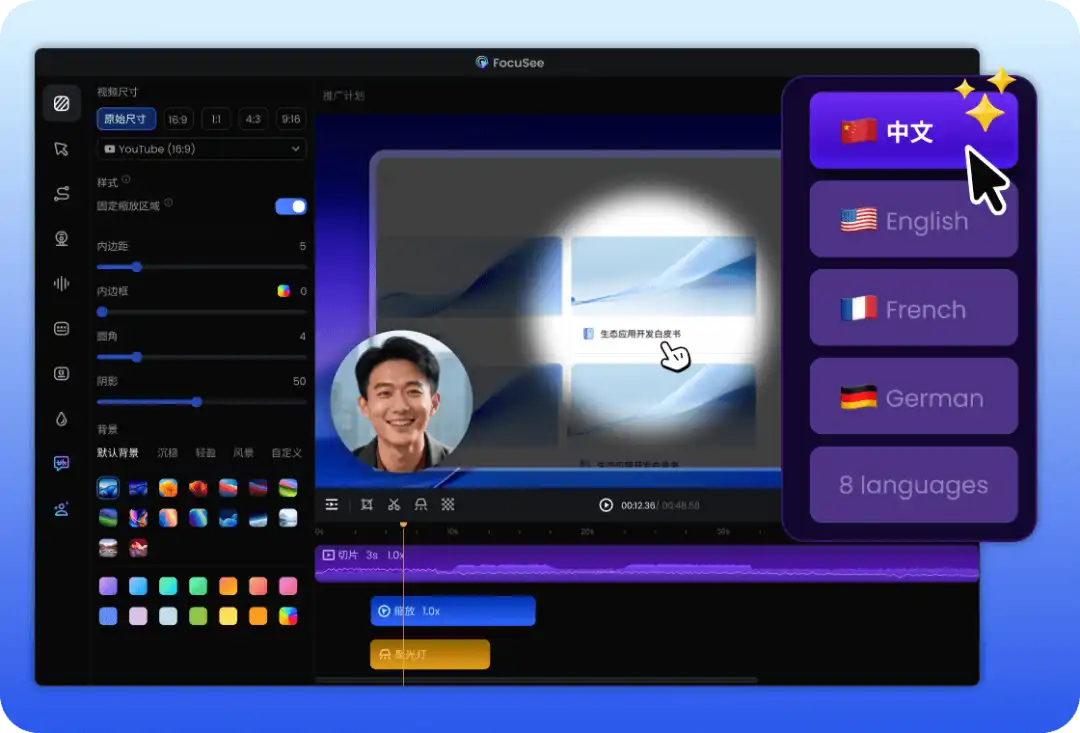Open the audio waveform sidebar panel

(x=62, y=283)
